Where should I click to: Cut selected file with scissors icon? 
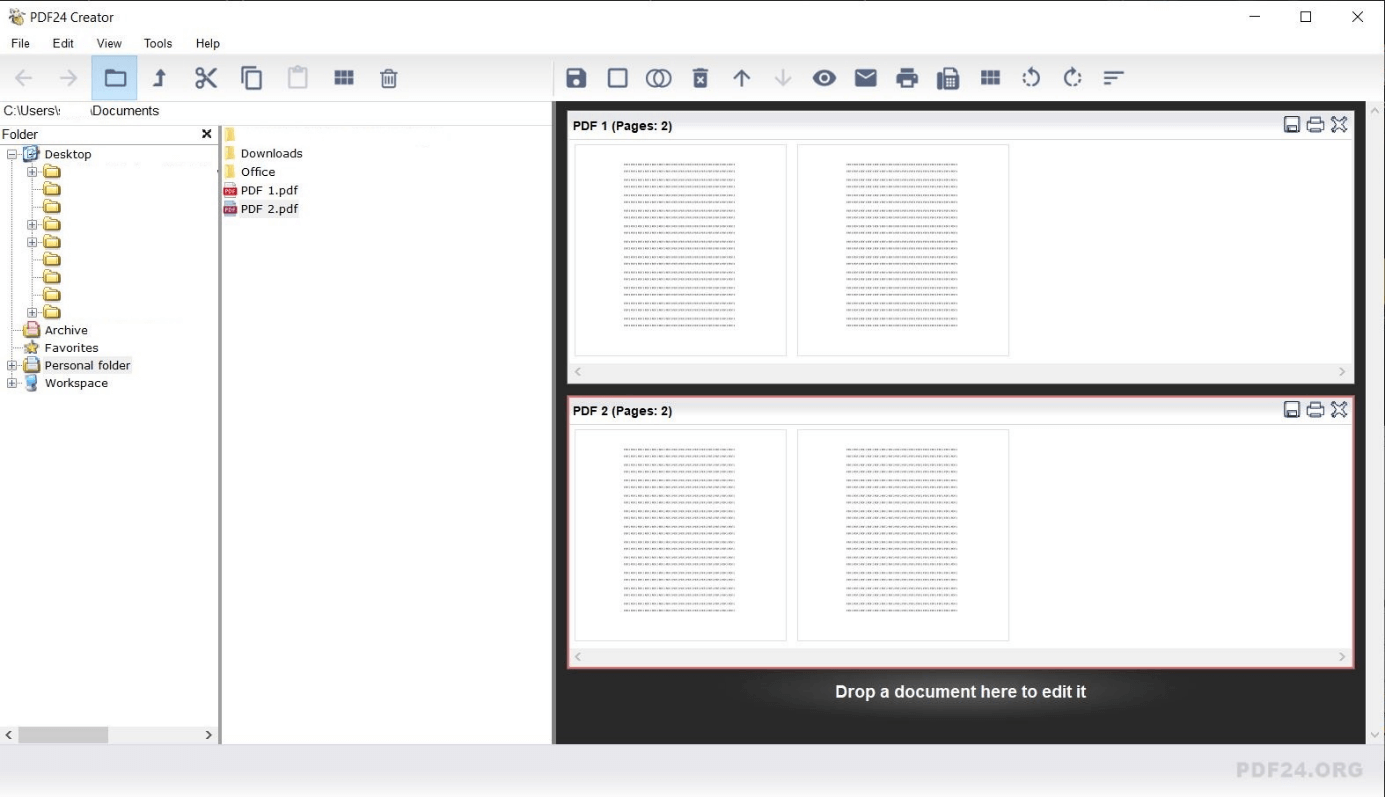(206, 78)
